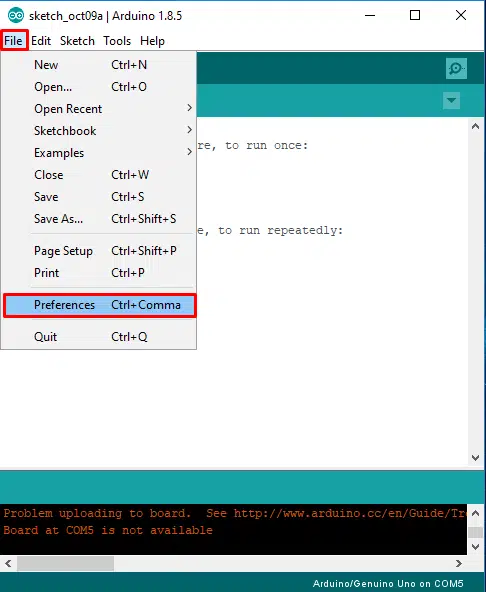Expand the Open Recent submenu
Screen dimensions: 486x592
99,109
